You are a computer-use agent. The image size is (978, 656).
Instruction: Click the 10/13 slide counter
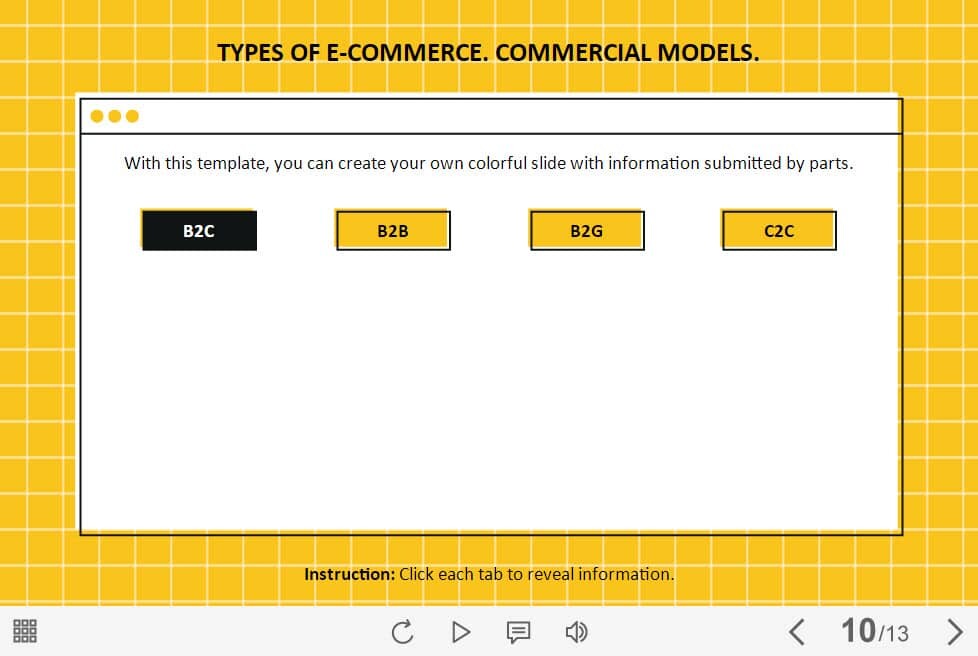(x=874, y=631)
